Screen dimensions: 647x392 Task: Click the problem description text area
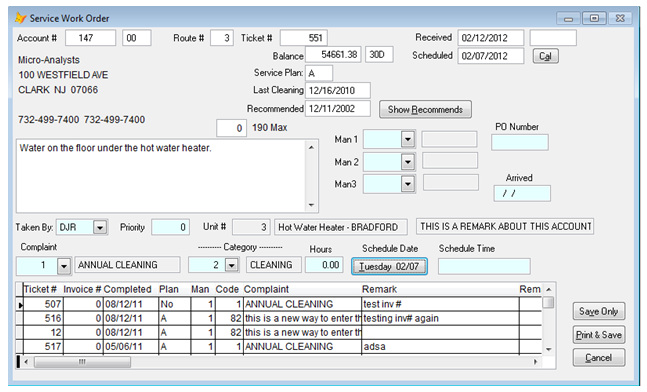tap(161, 176)
